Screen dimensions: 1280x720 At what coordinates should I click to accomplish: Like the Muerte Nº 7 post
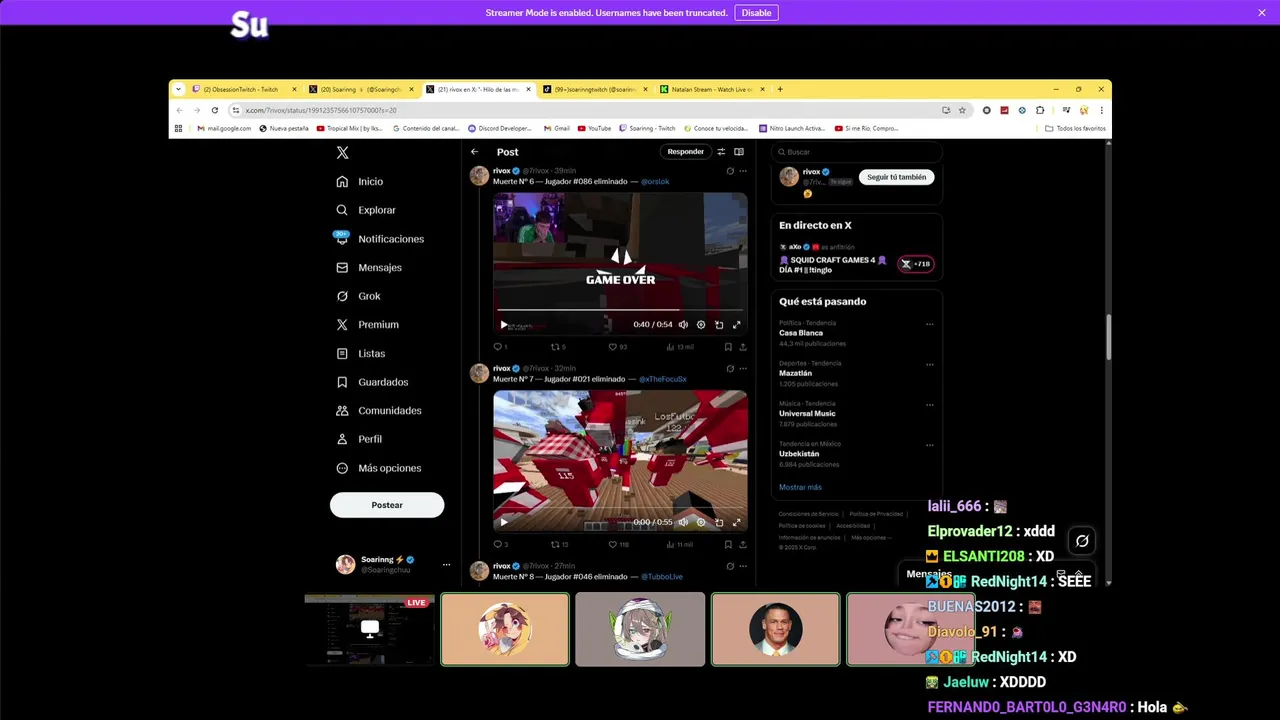(x=617, y=545)
